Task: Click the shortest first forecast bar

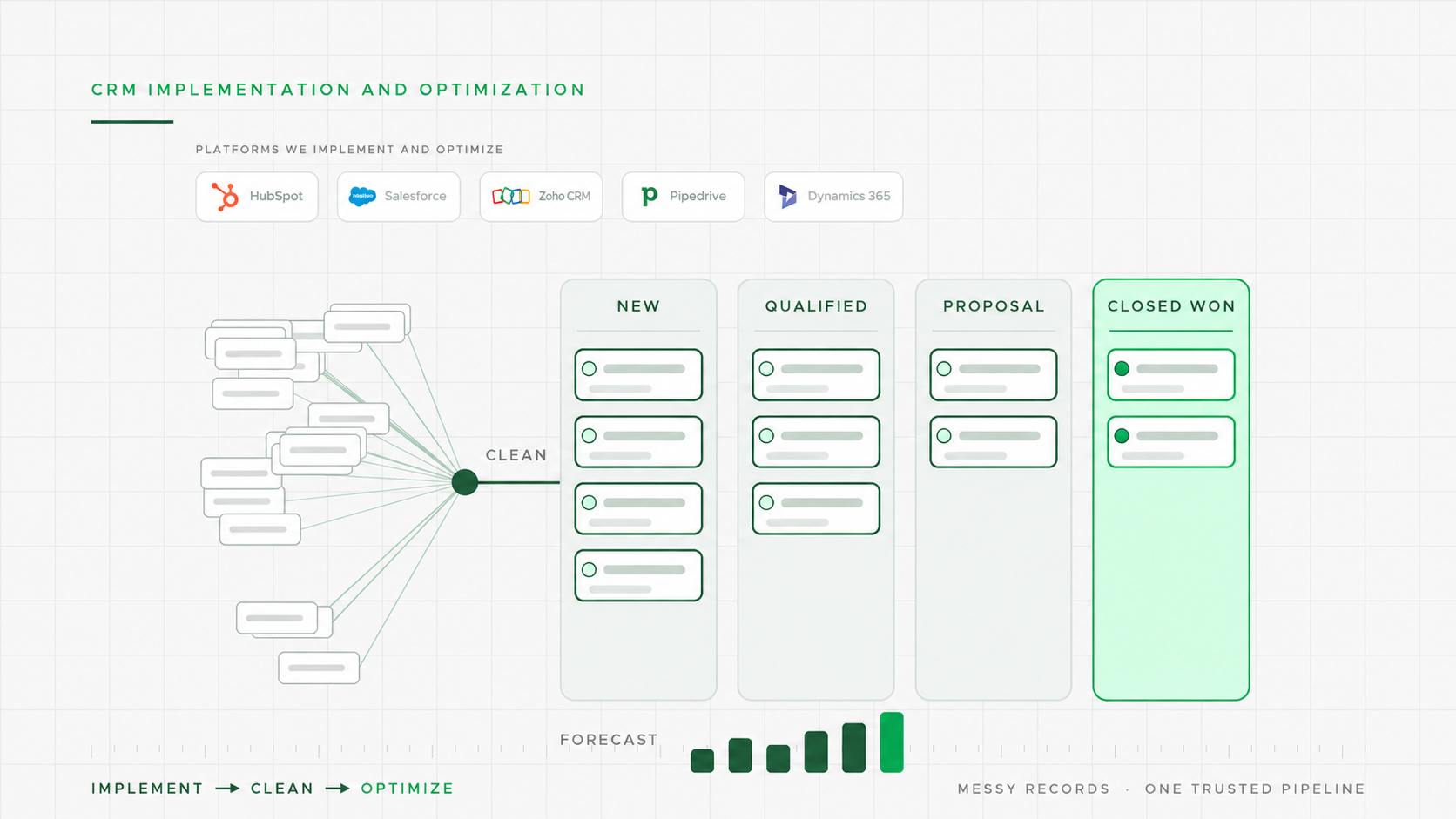Action: 703,761
